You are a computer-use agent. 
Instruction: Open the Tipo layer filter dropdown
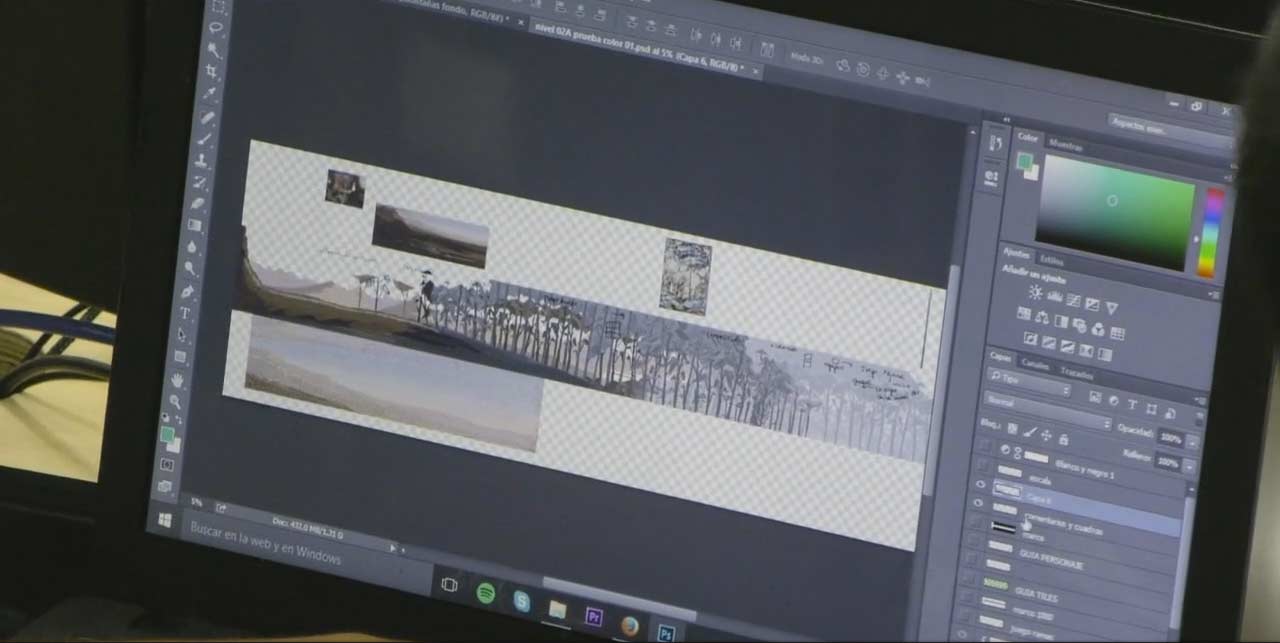coord(1029,380)
